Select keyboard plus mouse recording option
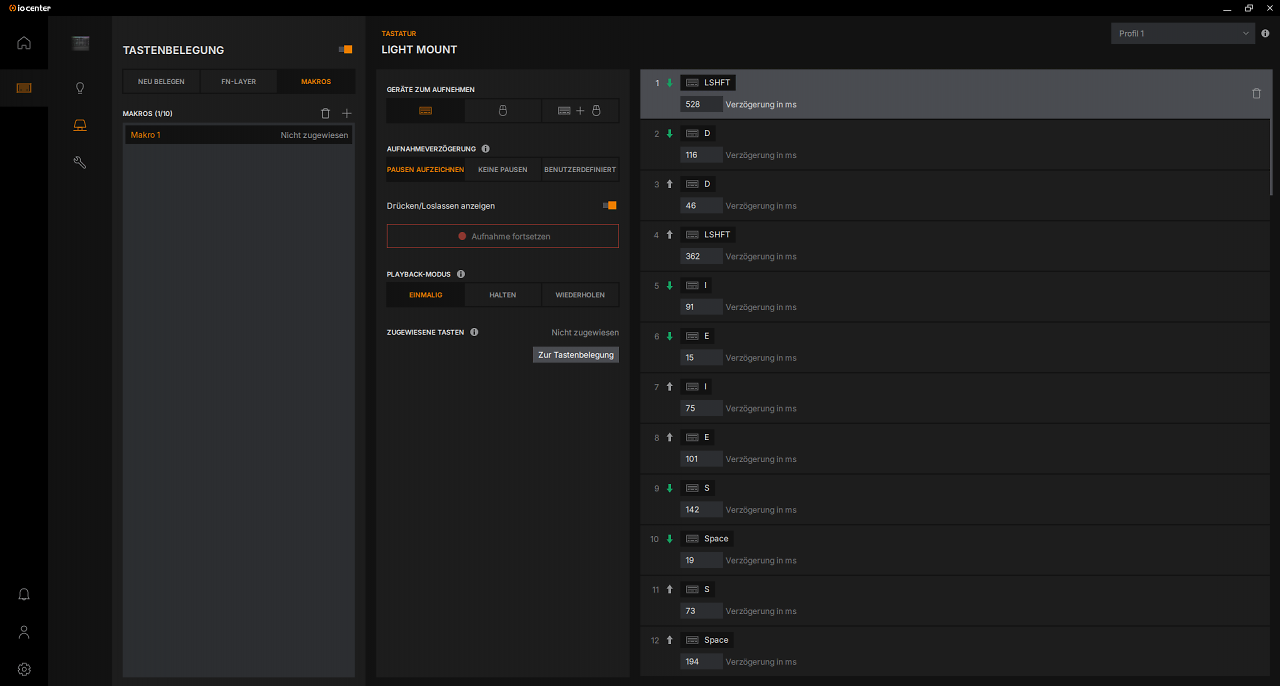1280x686 pixels. pos(580,111)
